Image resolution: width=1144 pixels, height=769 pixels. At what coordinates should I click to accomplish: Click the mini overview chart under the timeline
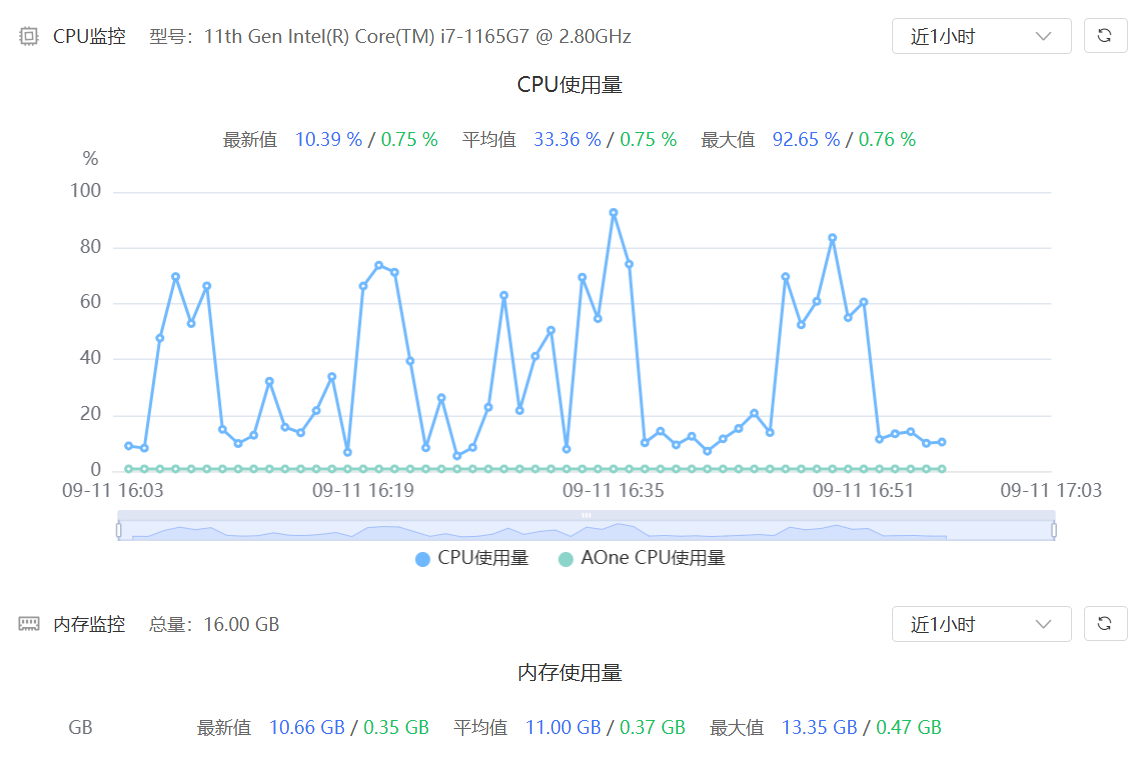click(586, 530)
